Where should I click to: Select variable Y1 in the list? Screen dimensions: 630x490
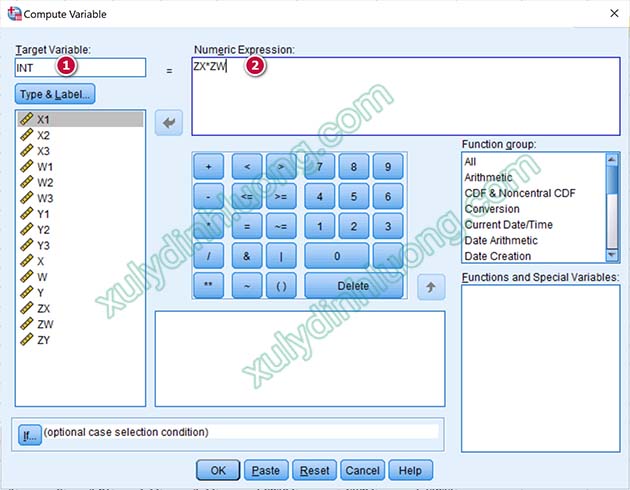point(80,214)
